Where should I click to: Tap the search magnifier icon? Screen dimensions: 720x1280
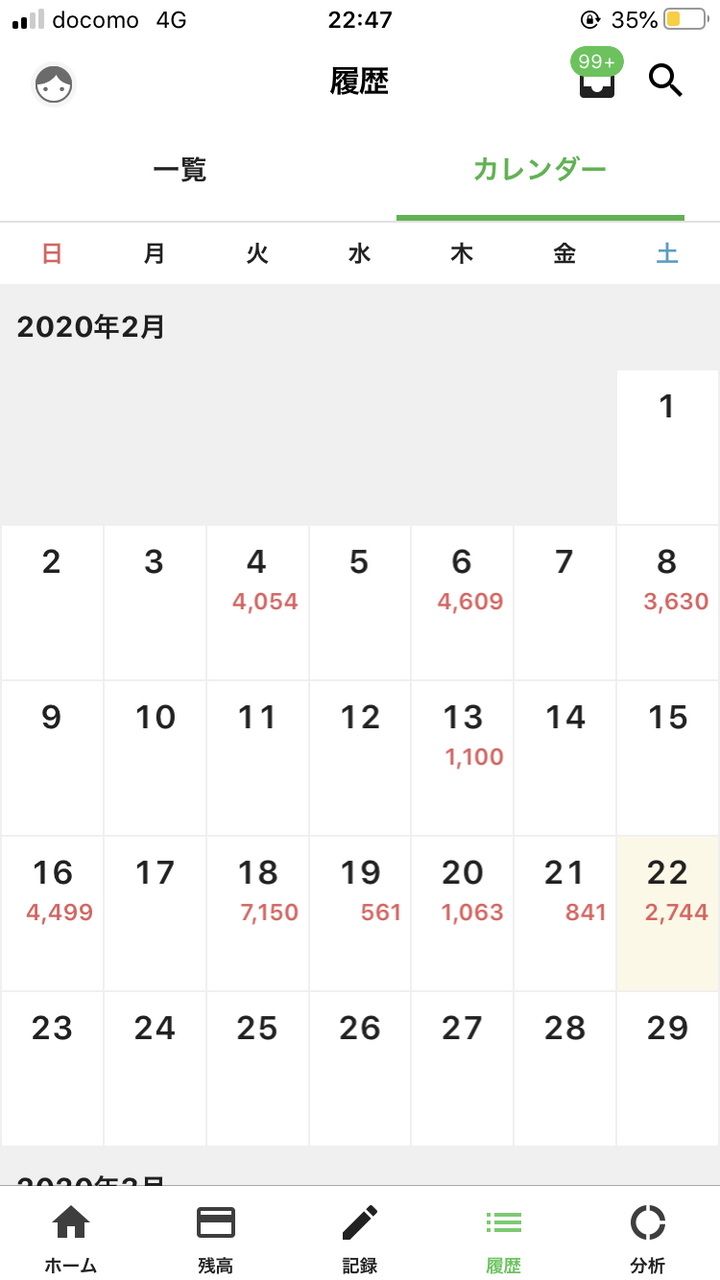pos(665,80)
